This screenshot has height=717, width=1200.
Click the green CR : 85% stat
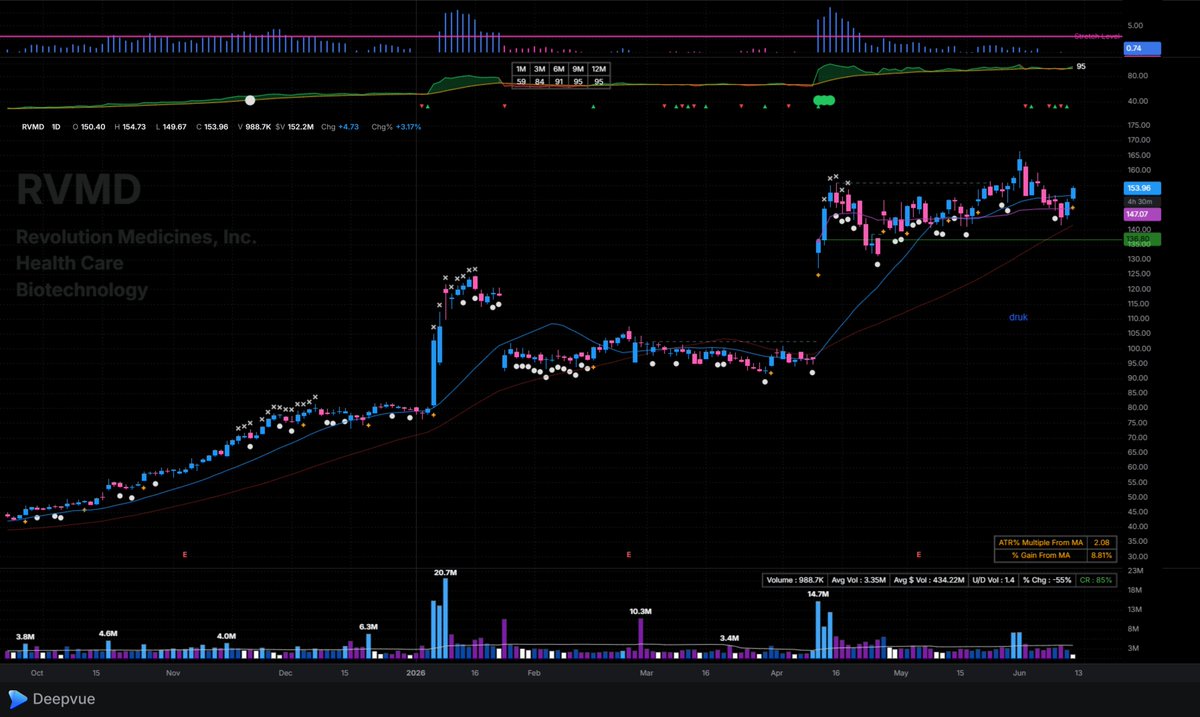pos(1097,579)
